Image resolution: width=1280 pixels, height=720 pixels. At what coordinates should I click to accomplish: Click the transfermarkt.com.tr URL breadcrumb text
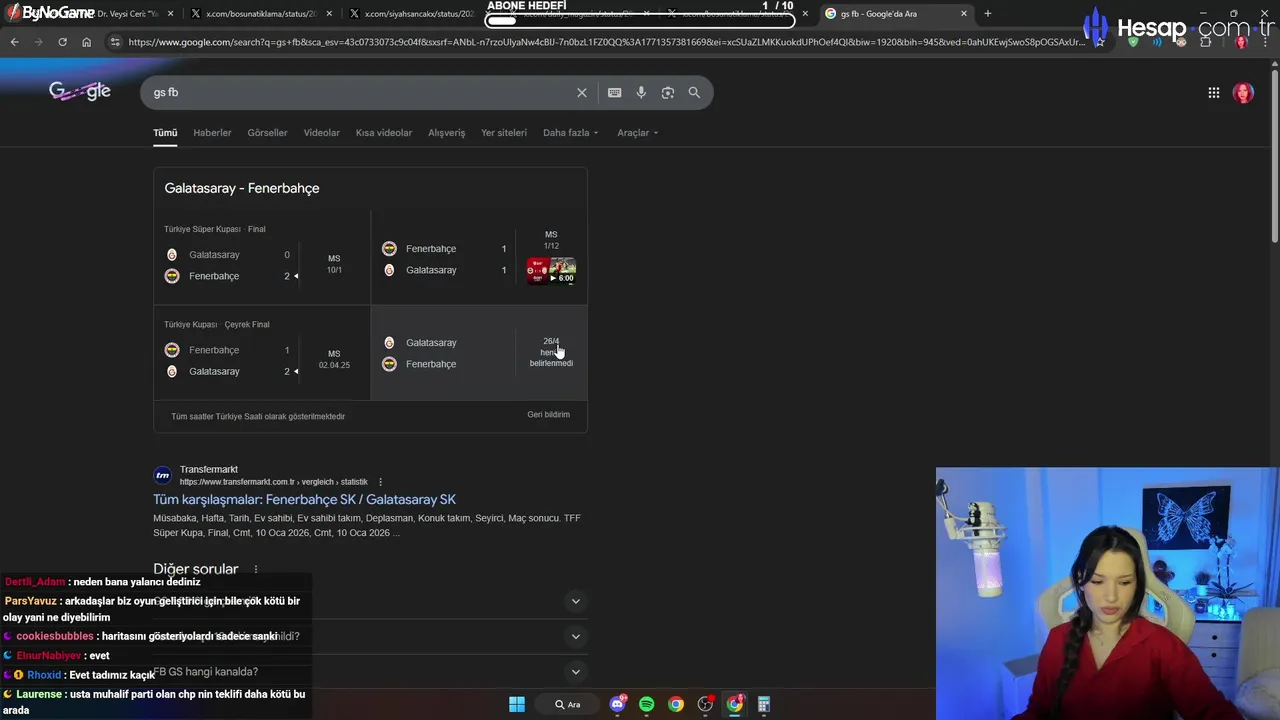tap(274, 482)
